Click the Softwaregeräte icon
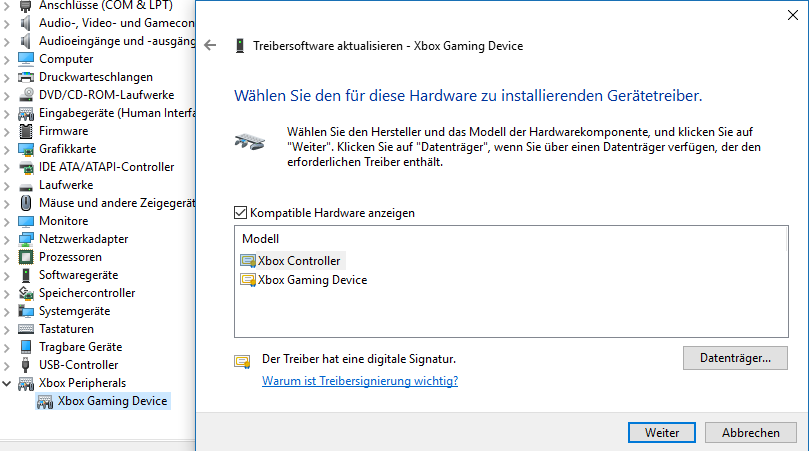This screenshot has width=809, height=451. point(25,276)
